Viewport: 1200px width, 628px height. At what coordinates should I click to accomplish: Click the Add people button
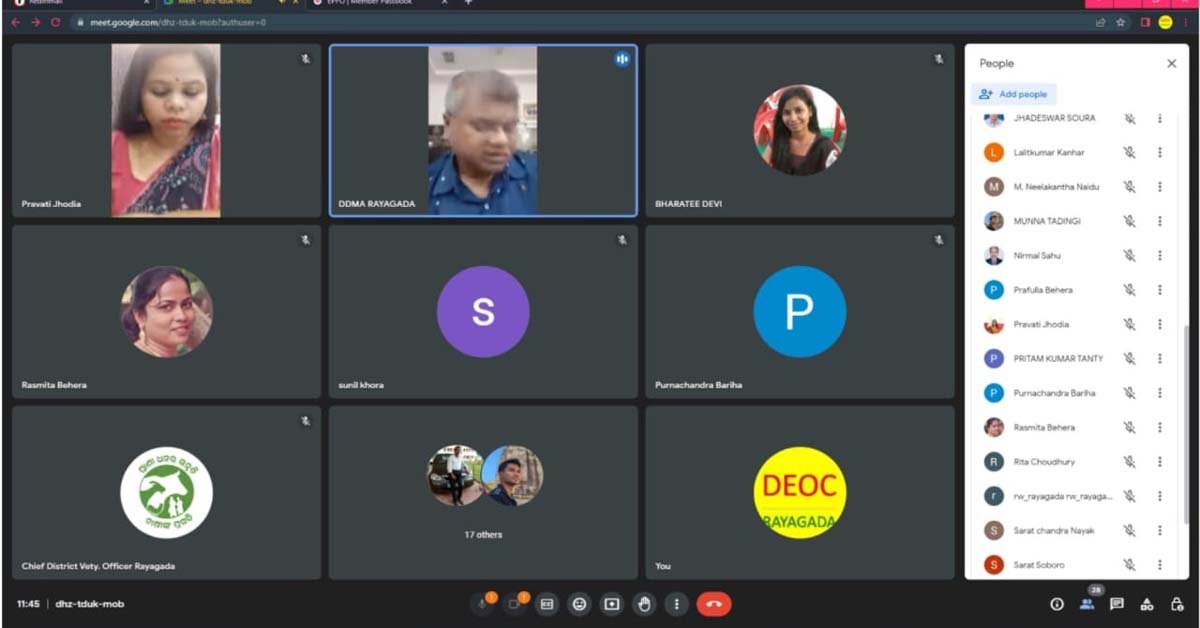point(1014,94)
